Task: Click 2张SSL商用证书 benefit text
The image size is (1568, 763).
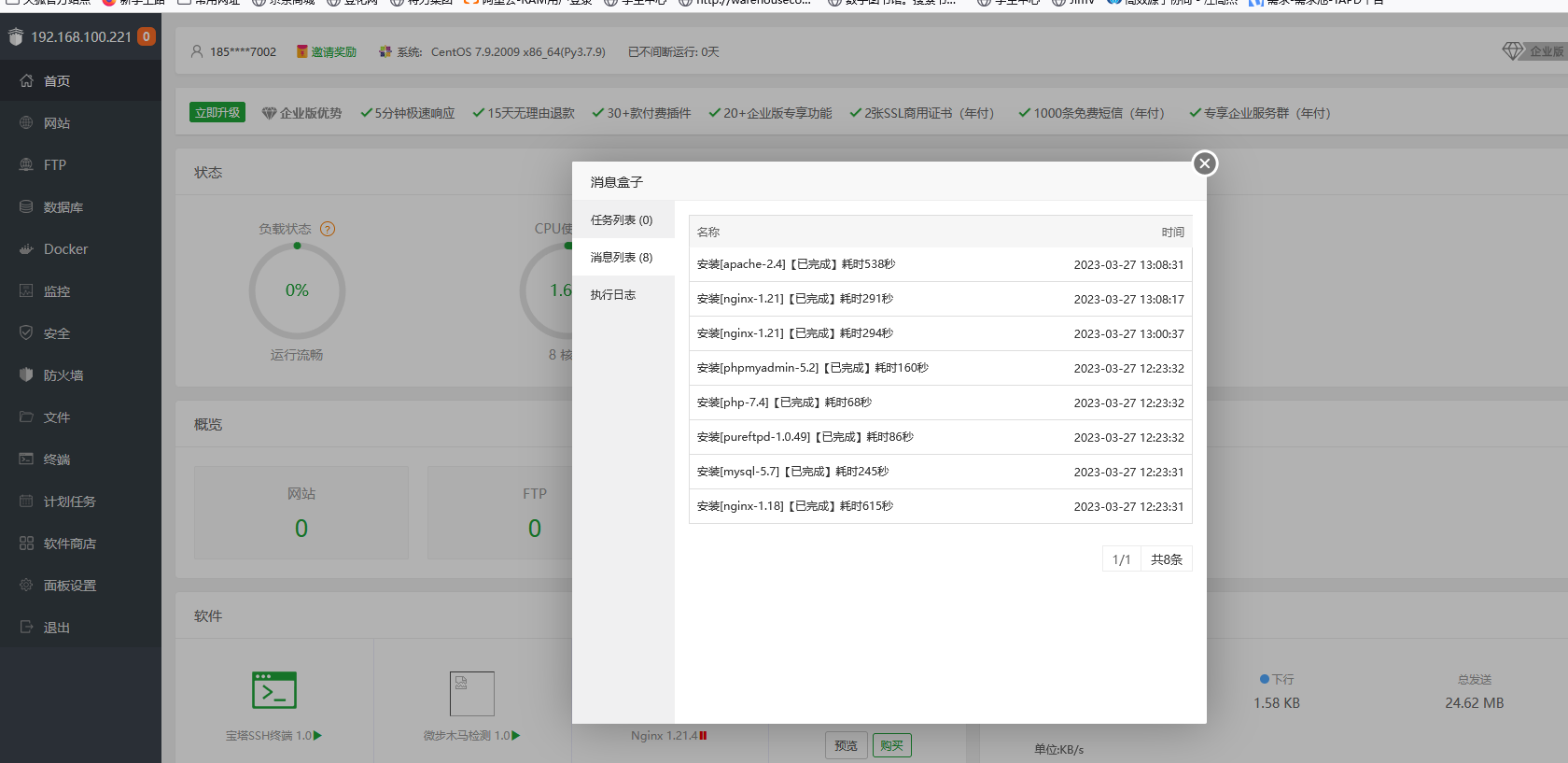Action: pos(930,113)
